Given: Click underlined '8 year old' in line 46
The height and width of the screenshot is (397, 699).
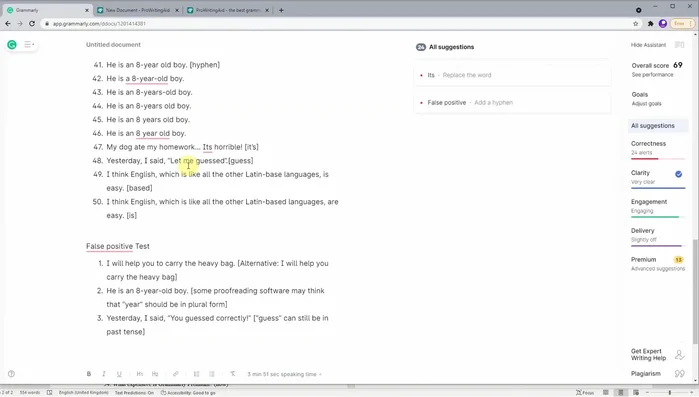Looking at the screenshot, I should point(153,133).
